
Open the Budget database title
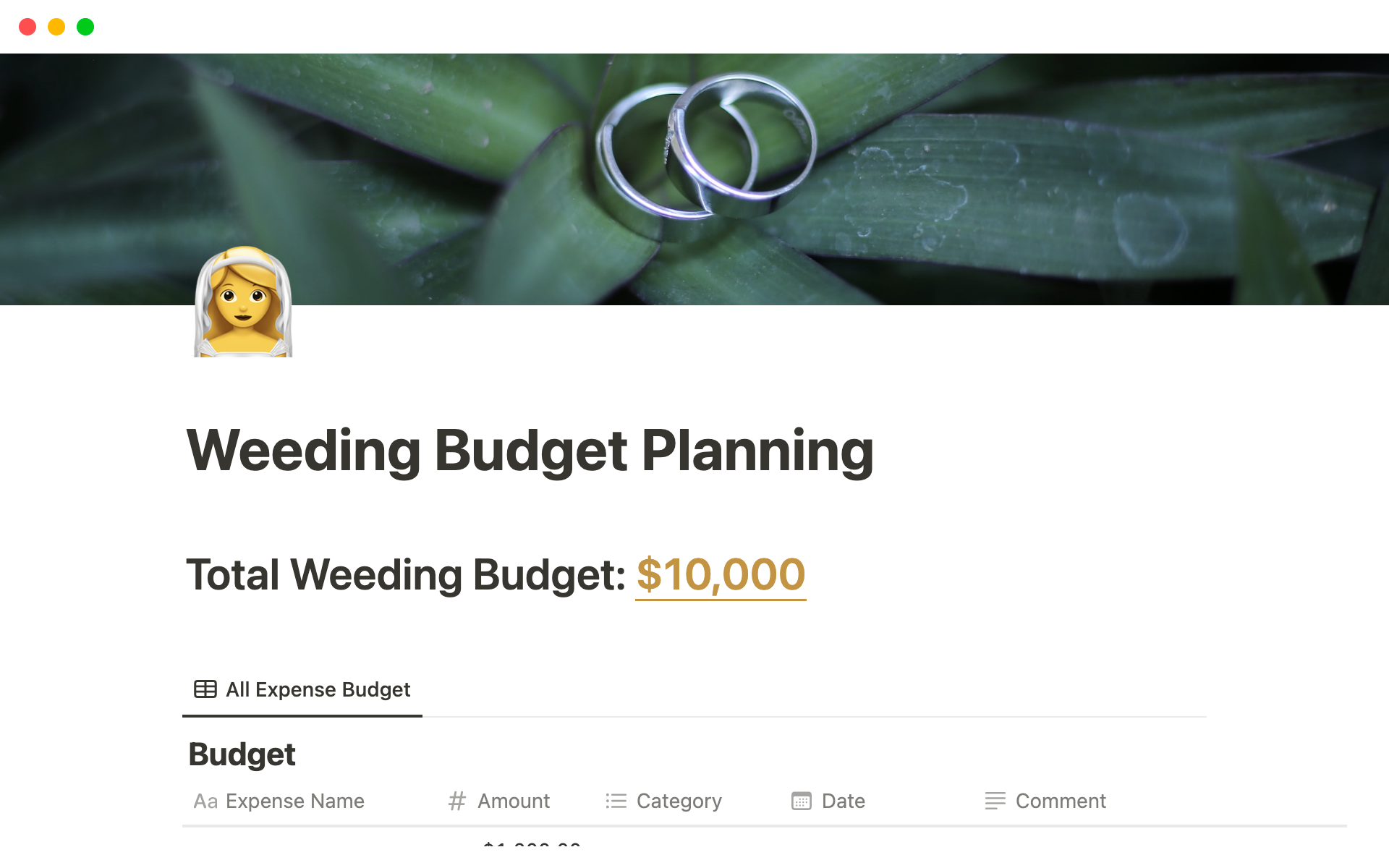pyautogui.click(x=242, y=754)
